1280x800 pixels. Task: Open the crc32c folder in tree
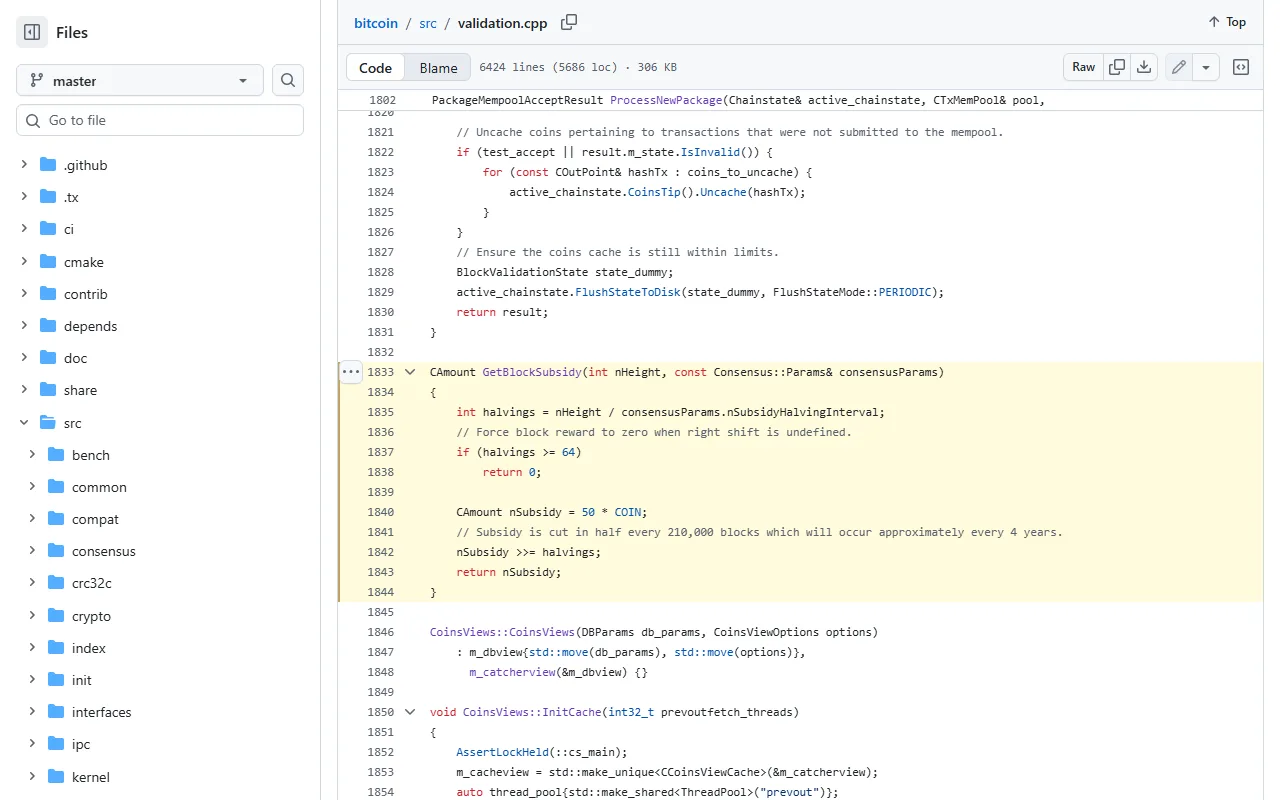[x=91, y=583]
